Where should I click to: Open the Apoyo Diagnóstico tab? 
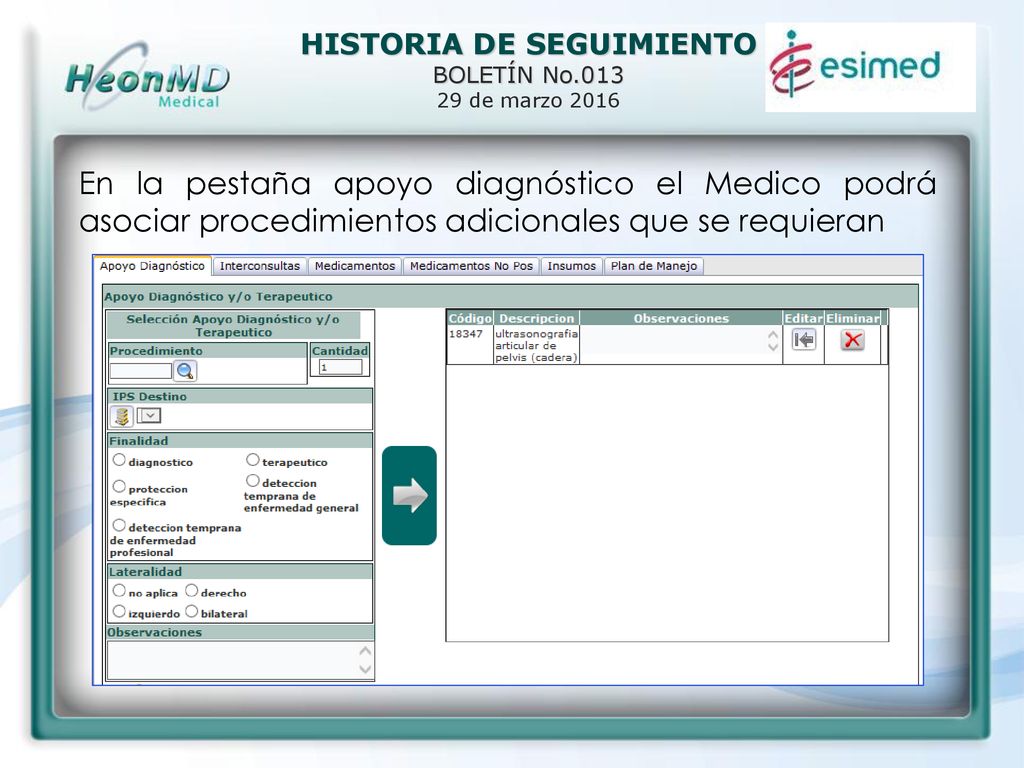pyautogui.click(x=152, y=266)
